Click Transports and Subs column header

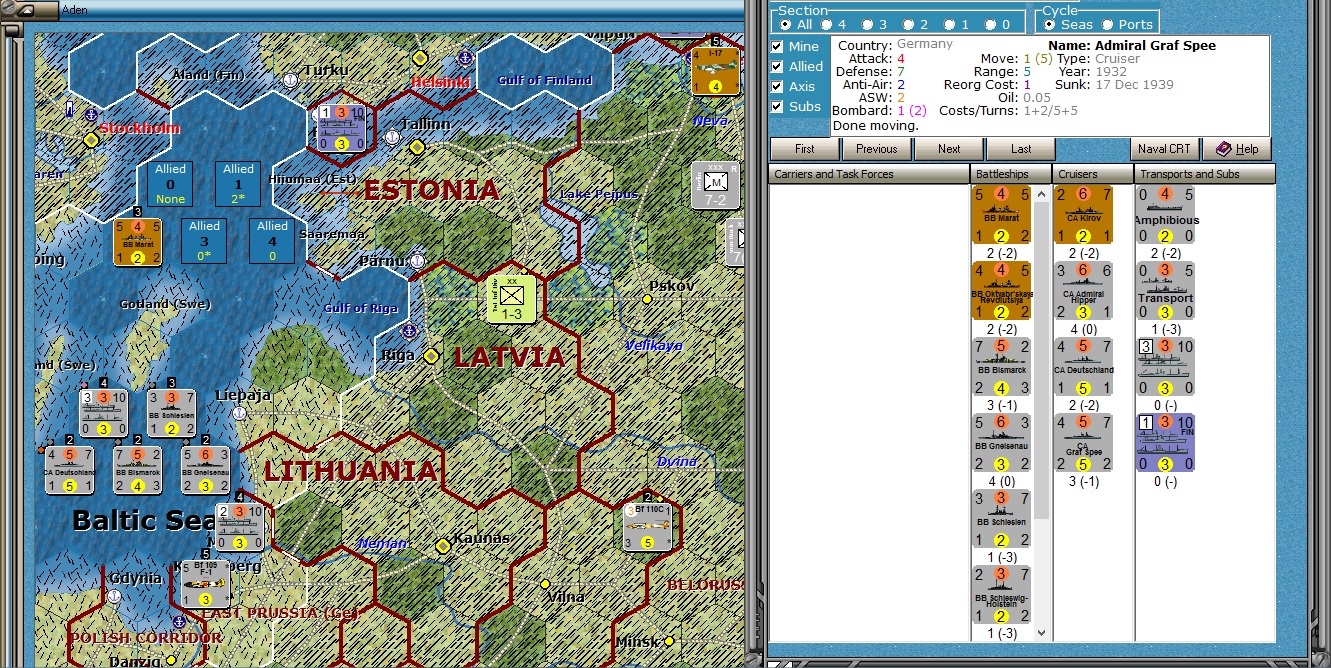pyautogui.click(x=1205, y=174)
